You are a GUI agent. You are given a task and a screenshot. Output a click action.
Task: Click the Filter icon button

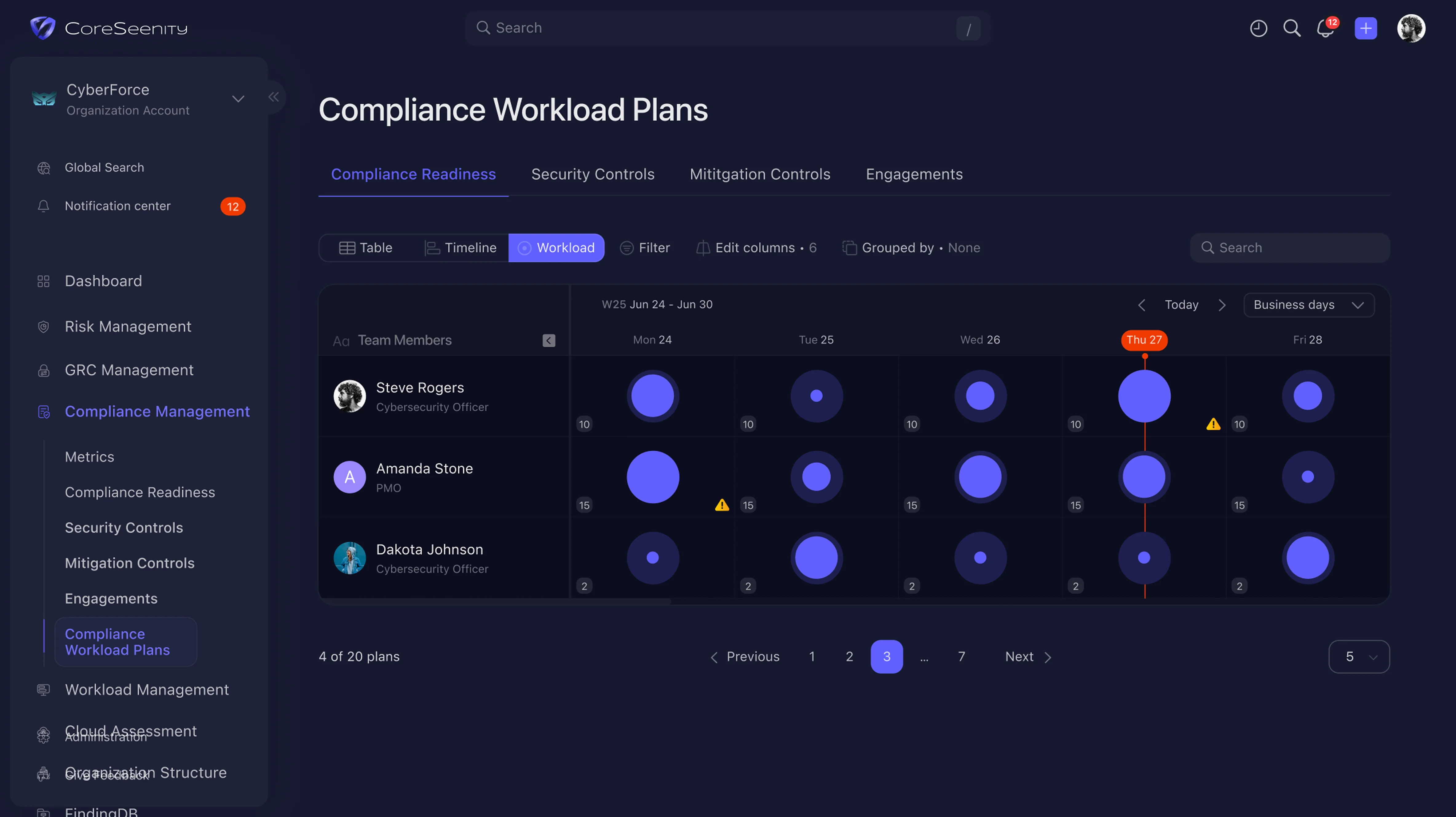point(645,248)
